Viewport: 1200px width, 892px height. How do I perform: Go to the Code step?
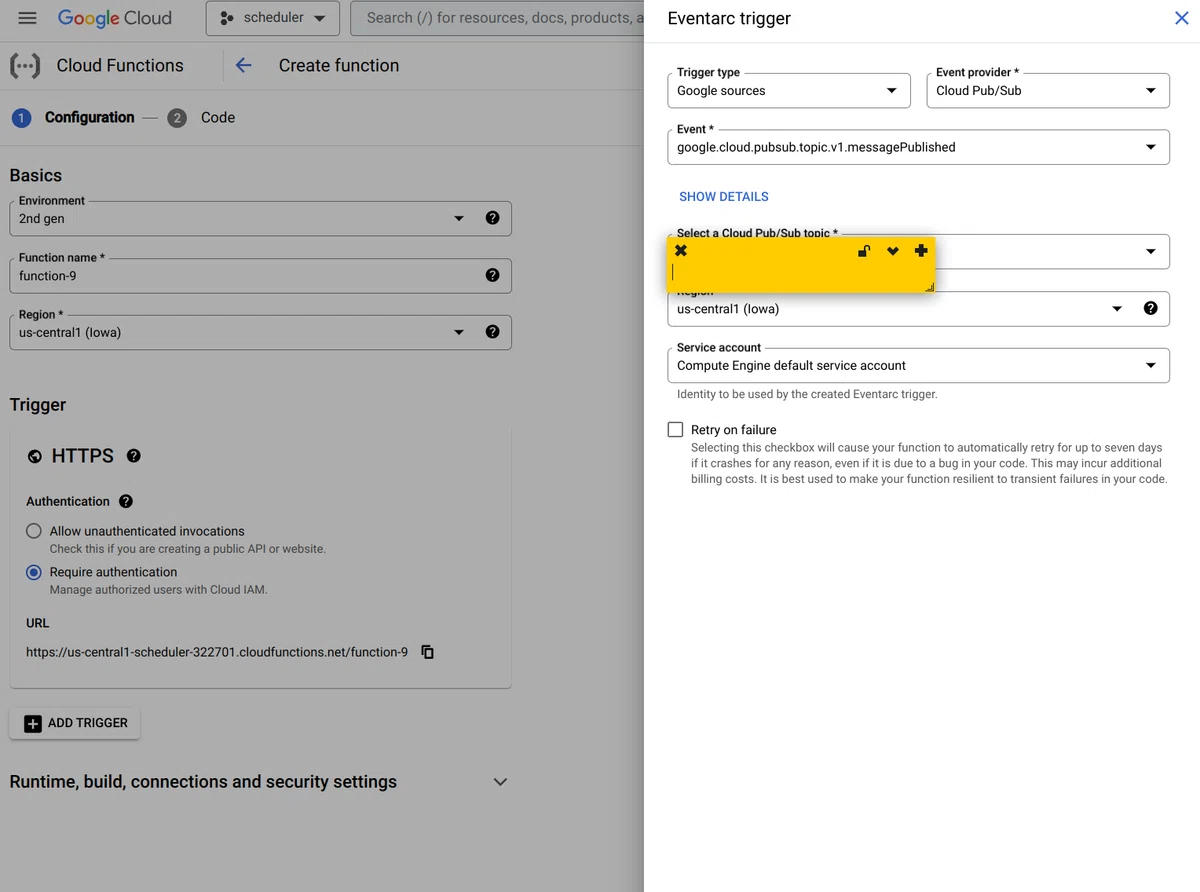(x=202, y=117)
